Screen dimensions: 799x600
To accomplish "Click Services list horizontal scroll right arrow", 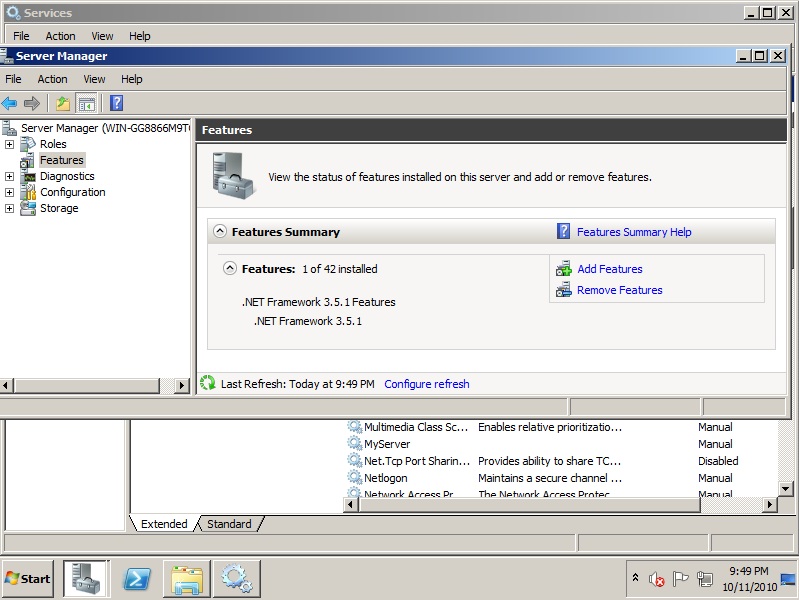I will (769, 505).
